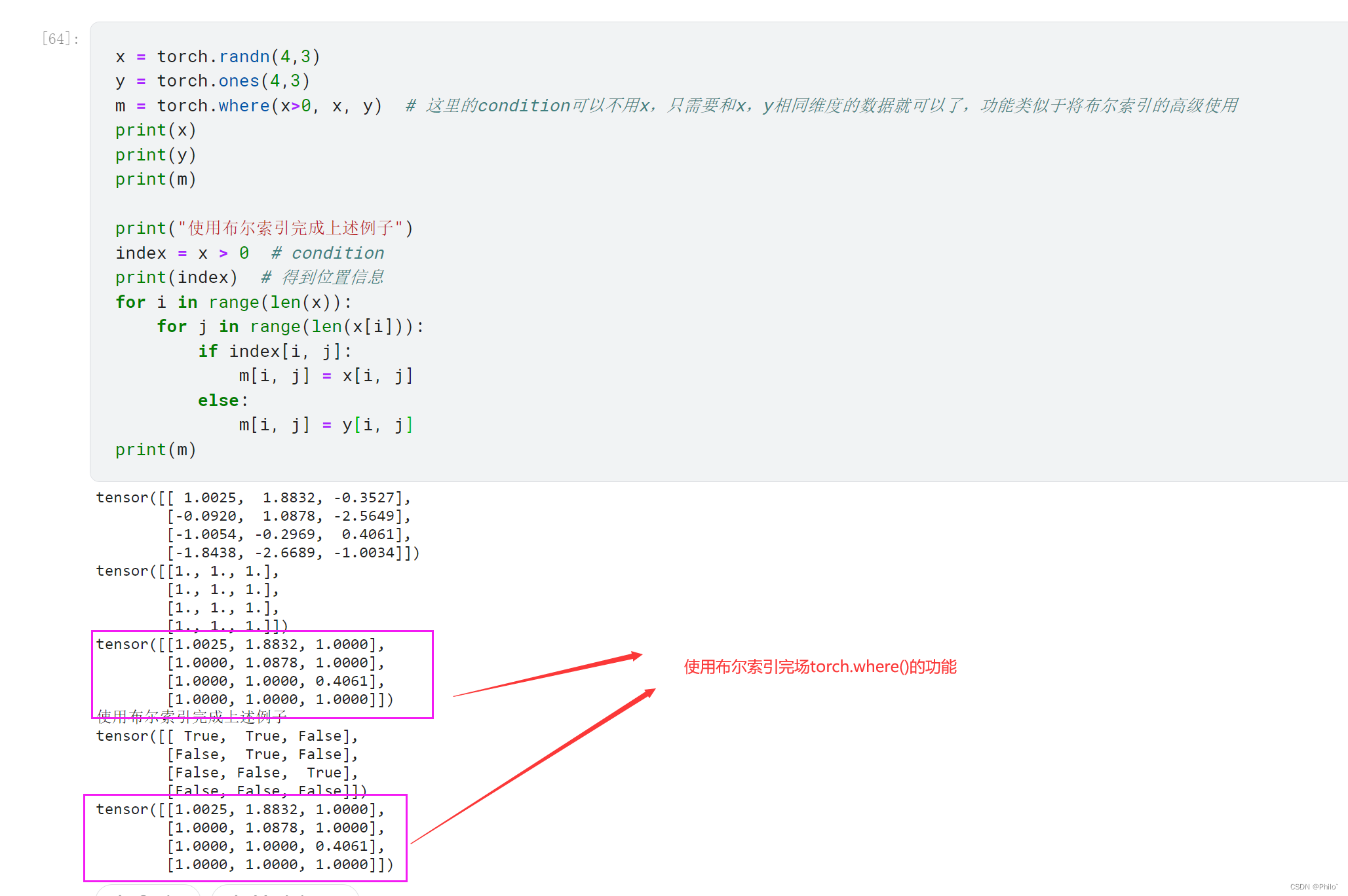Click the 'else:' keyword line

223,400
